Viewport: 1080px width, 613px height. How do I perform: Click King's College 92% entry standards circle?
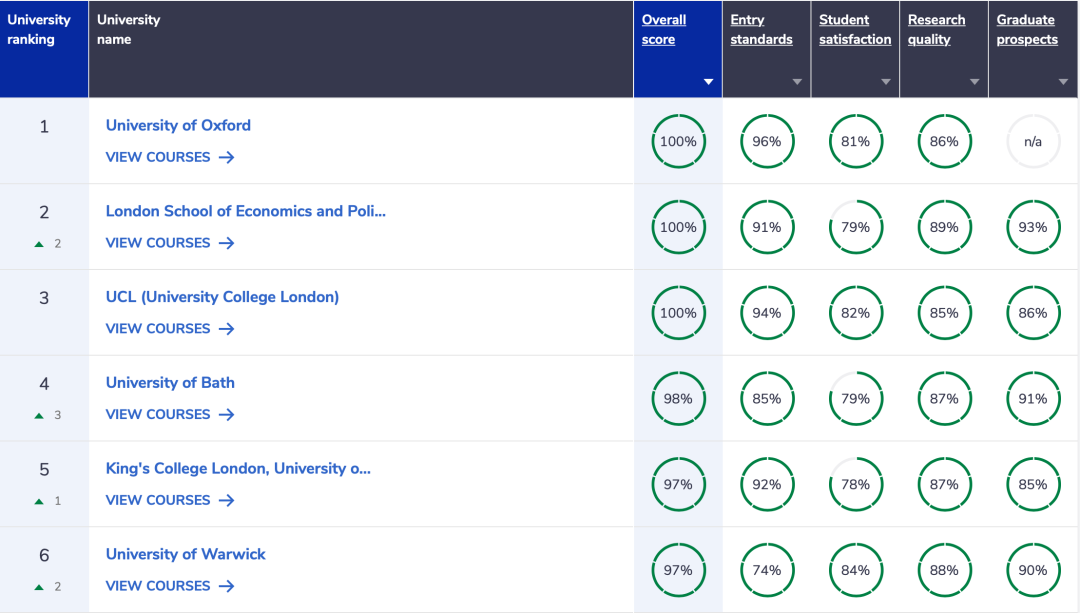[x=767, y=484]
